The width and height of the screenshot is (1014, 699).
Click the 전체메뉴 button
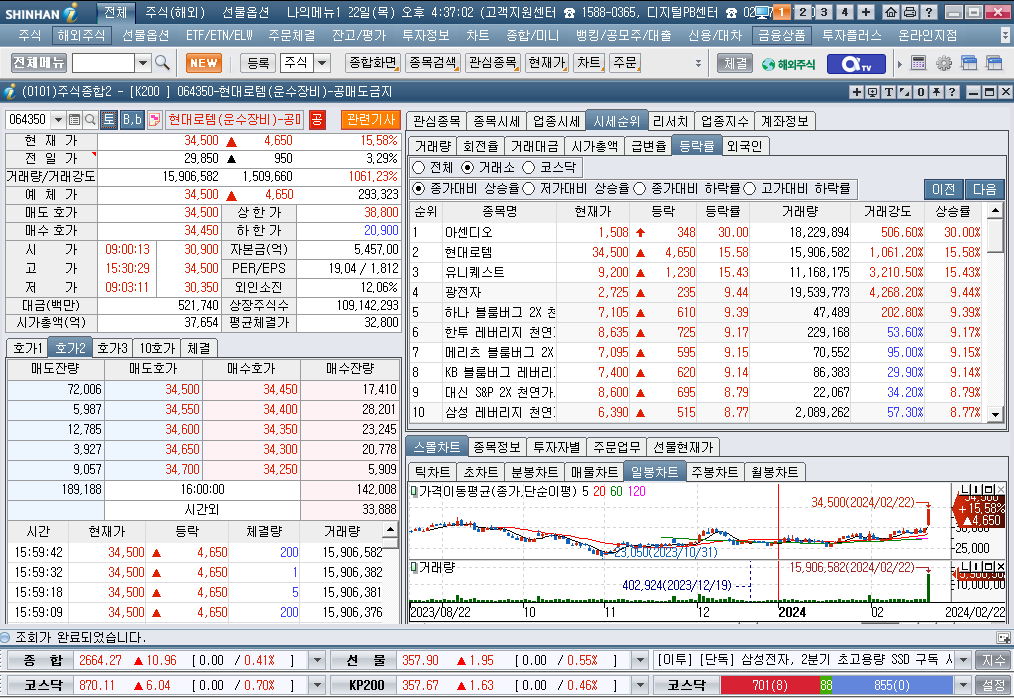click(x=39, y=63)
